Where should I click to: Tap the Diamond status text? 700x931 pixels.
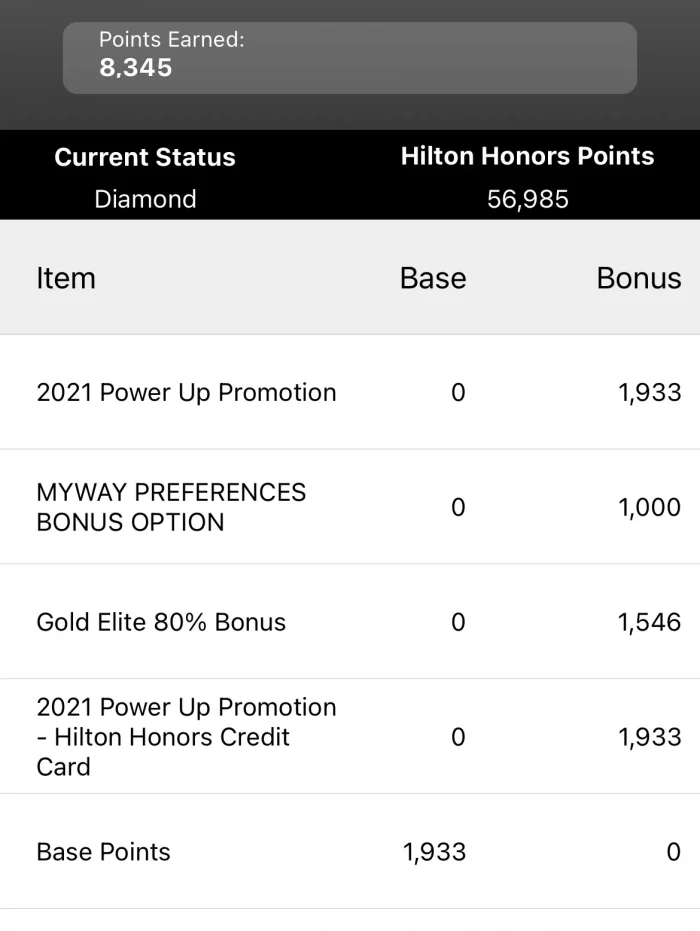click(x=145, y=200)
